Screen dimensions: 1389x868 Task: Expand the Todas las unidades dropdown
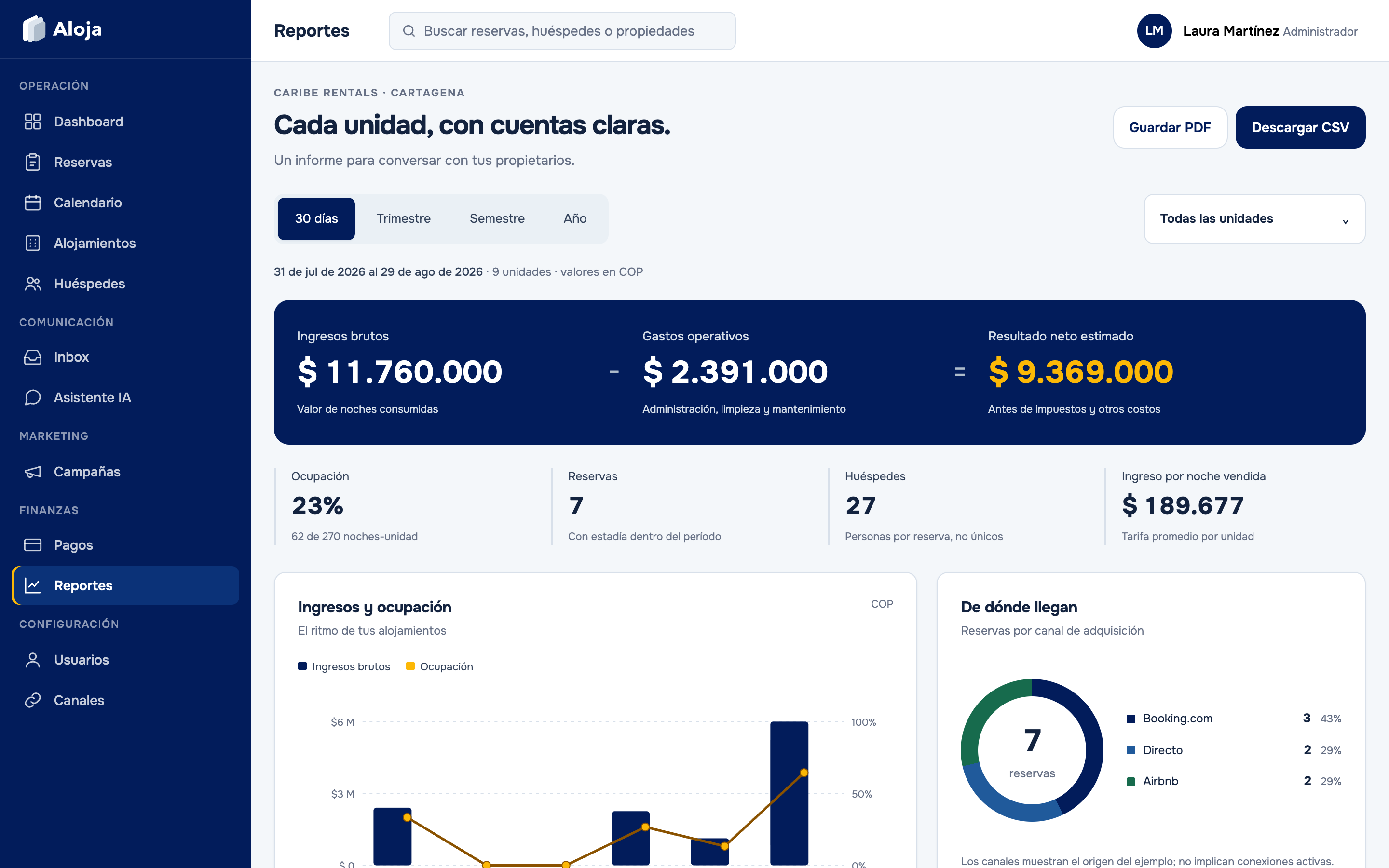pos(1255,219)
